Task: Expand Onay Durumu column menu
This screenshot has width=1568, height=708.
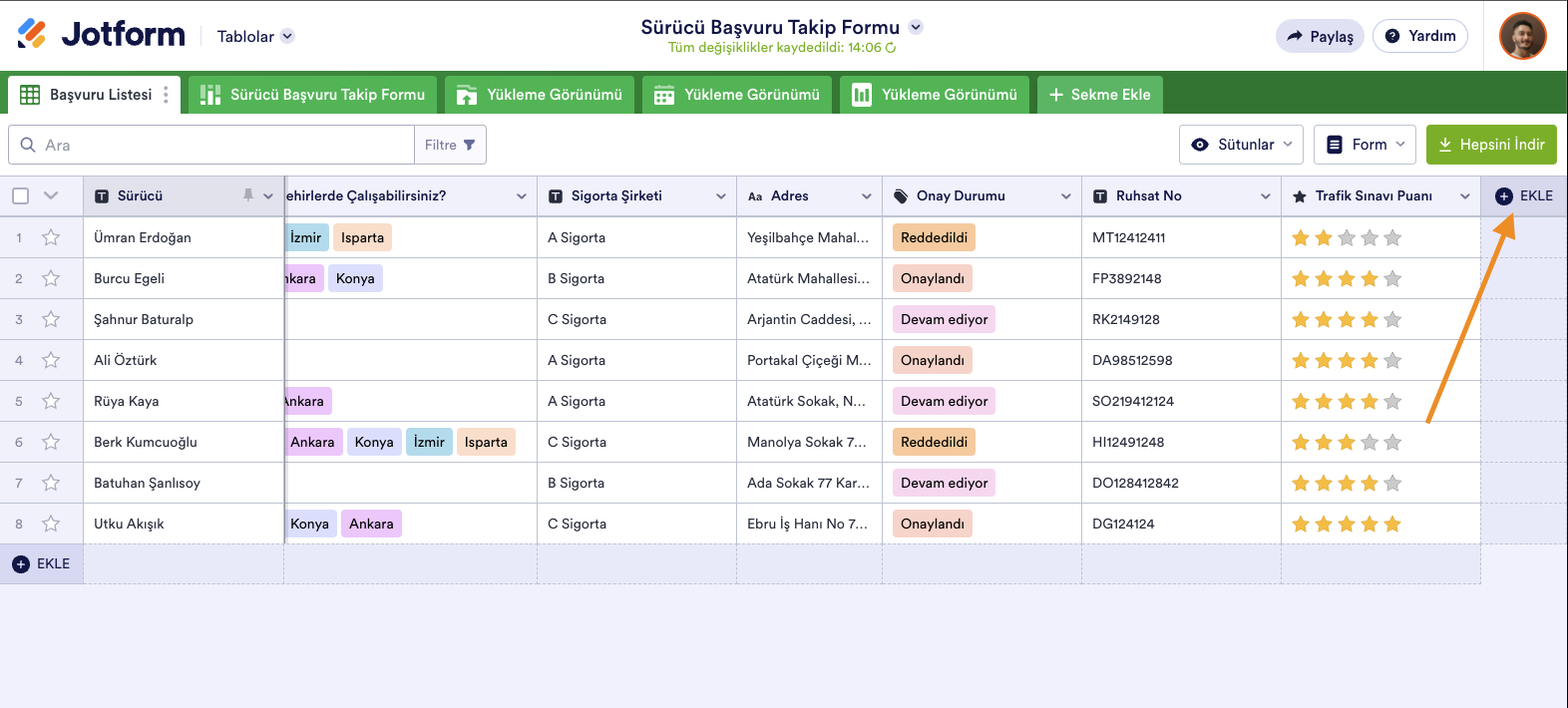Action: coord(1065,196)
